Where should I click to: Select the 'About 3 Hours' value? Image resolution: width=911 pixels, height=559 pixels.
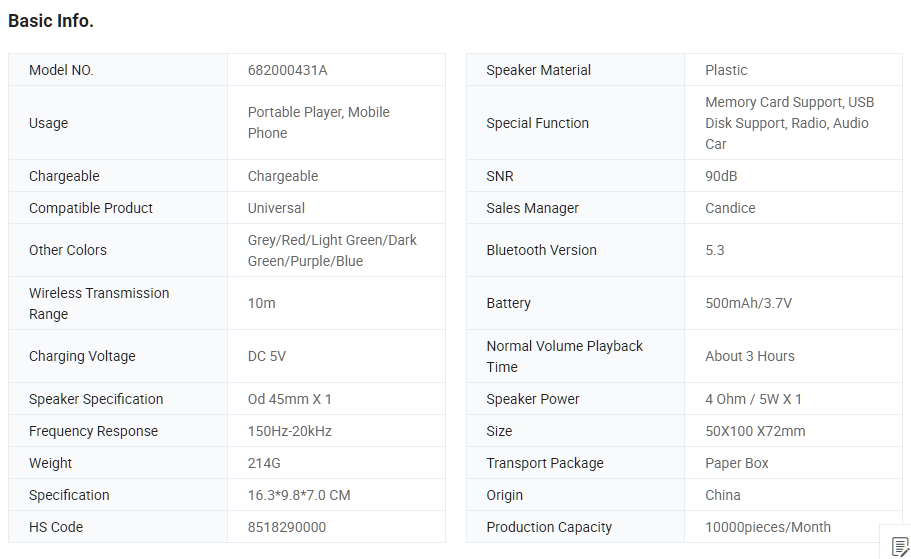[x=750, y=356]
